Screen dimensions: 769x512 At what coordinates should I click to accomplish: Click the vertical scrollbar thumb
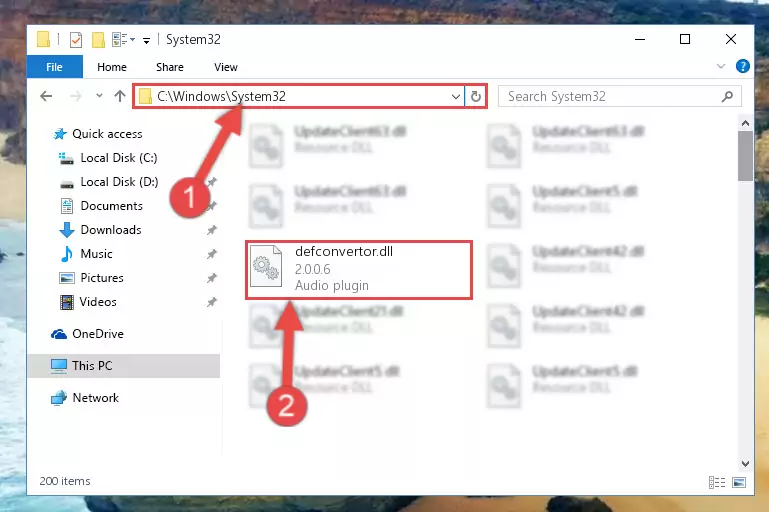coord(745,156)
